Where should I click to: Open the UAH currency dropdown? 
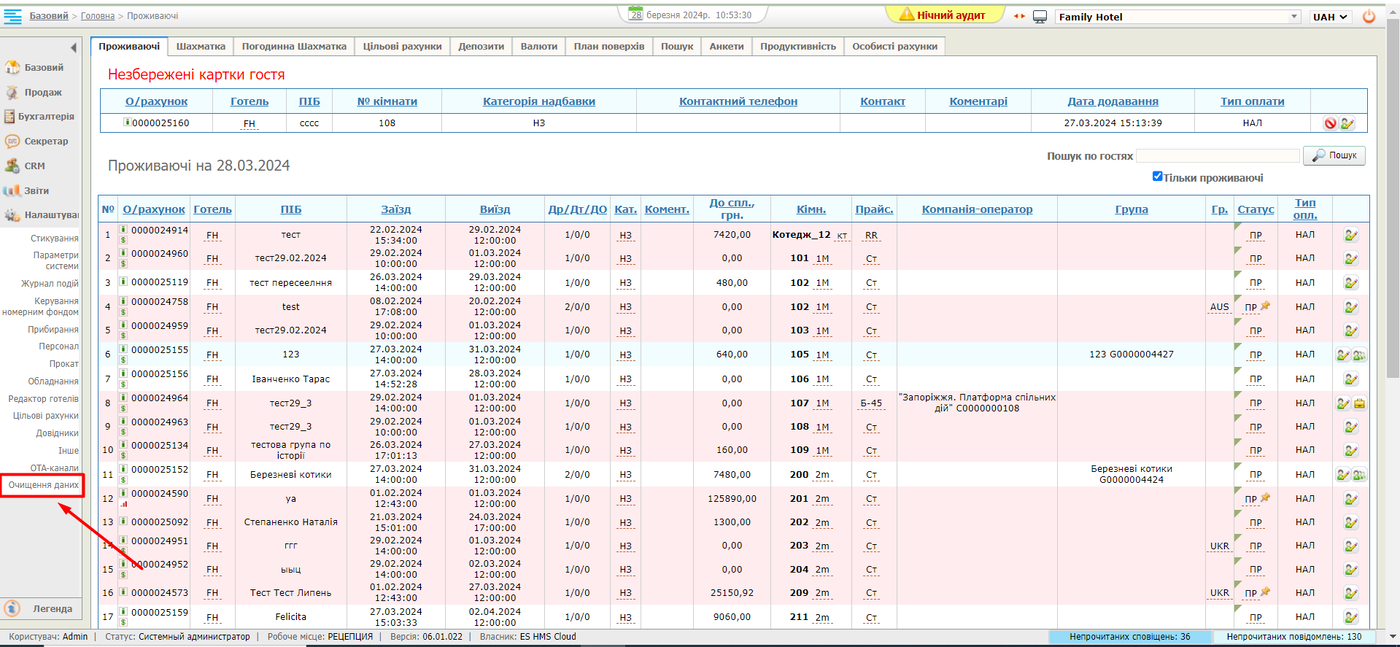(1330, 17)
